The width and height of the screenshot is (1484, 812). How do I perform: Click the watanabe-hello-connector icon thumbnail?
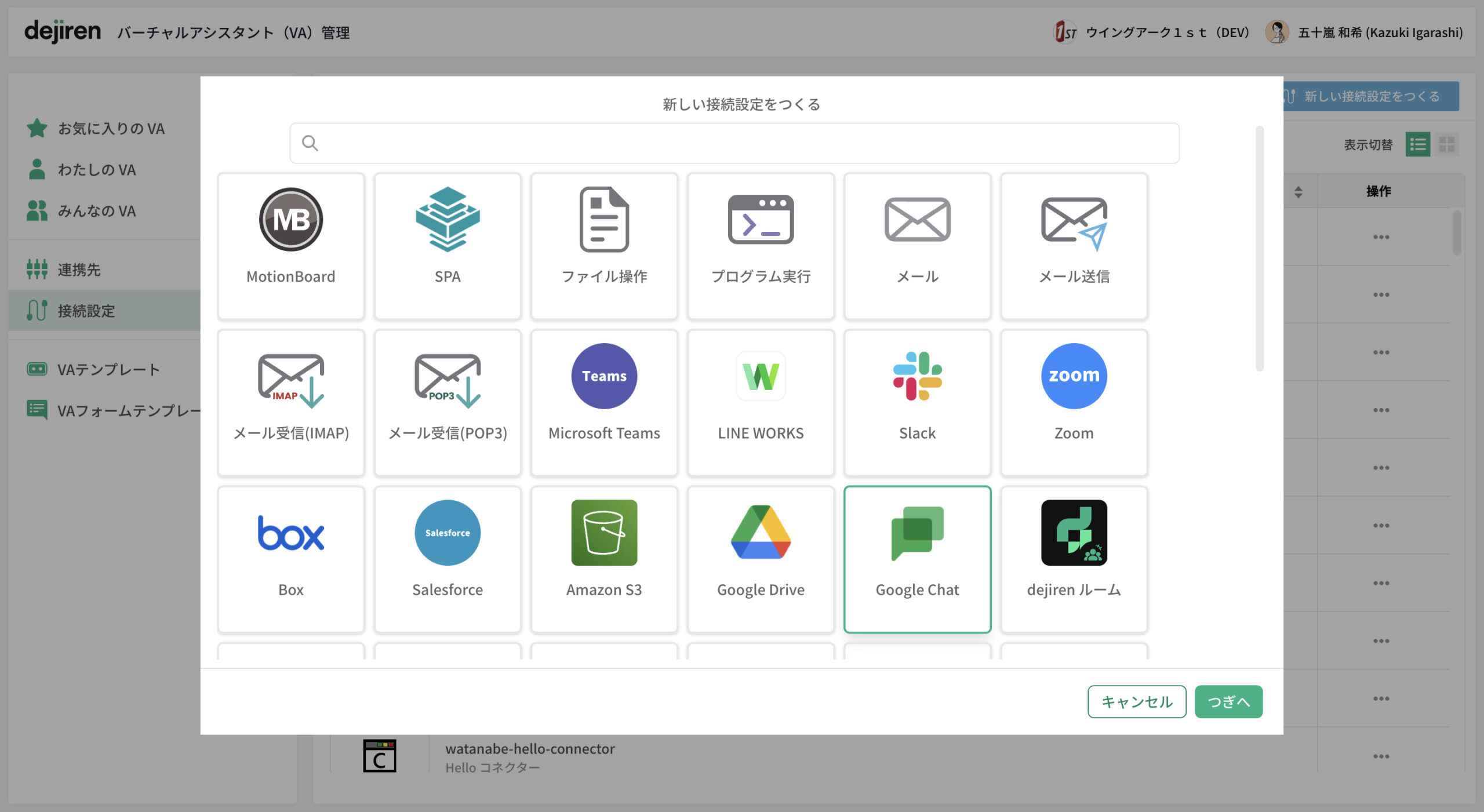(x=380, y=756)
